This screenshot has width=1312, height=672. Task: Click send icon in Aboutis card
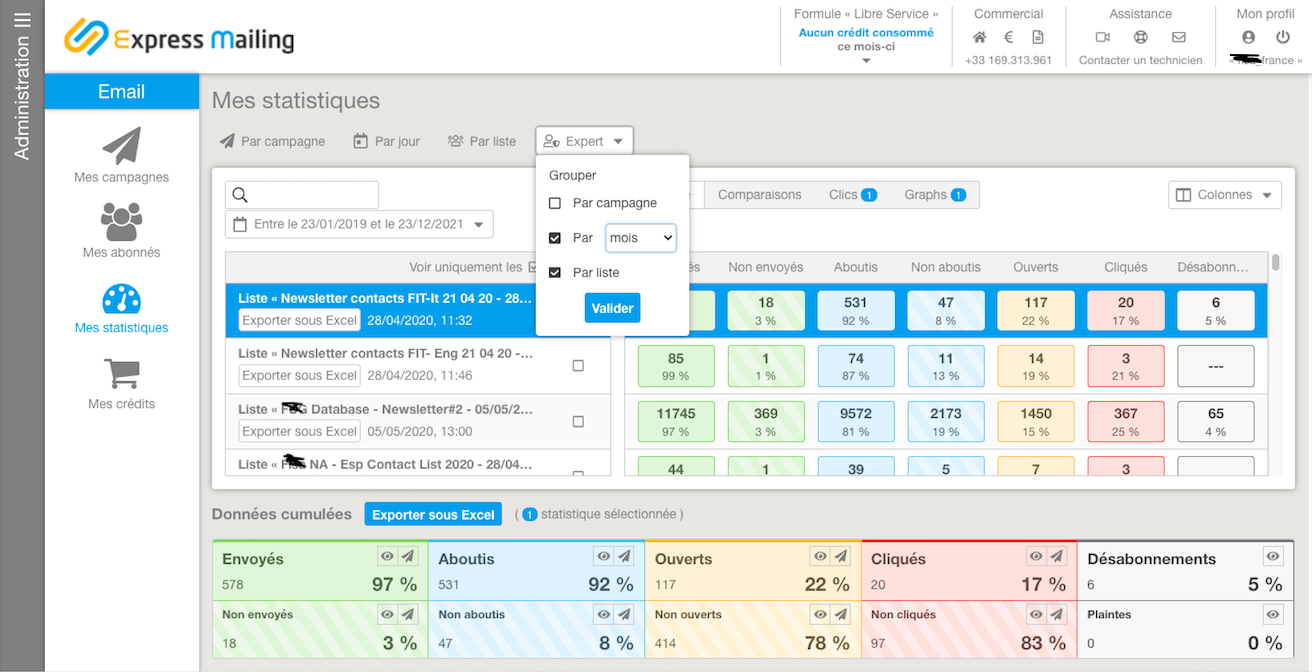point(624,557)
